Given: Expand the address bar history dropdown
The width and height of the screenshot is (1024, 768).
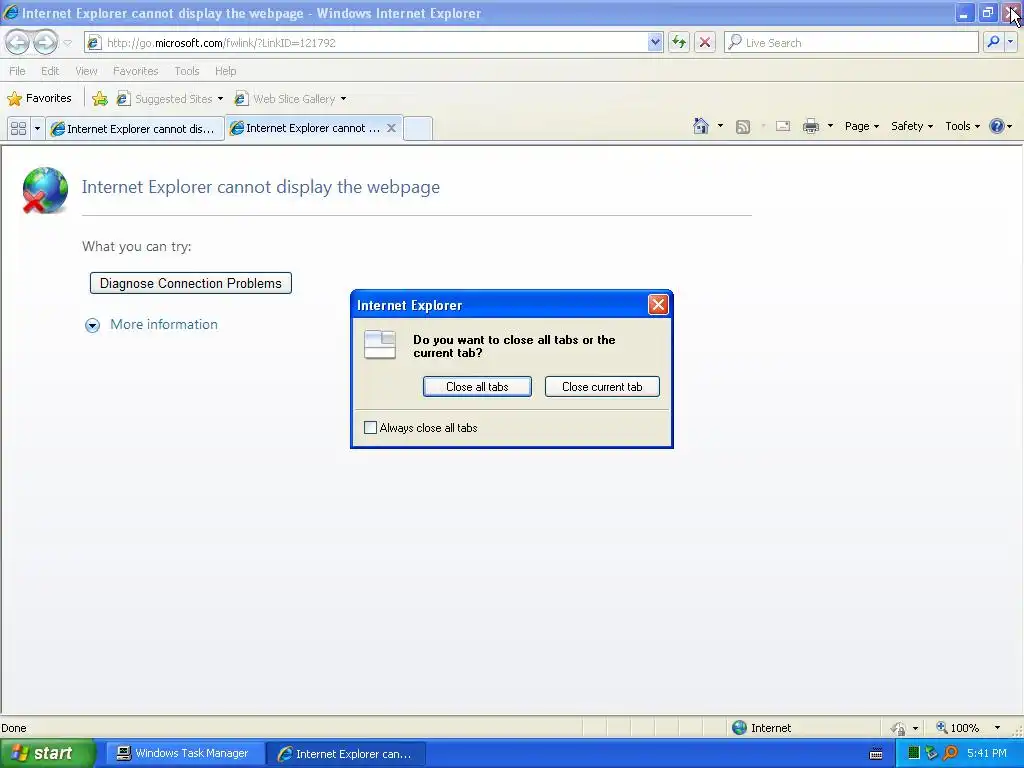Looking at the screenshot, I should pyautogui.click(x=655, y=42).
